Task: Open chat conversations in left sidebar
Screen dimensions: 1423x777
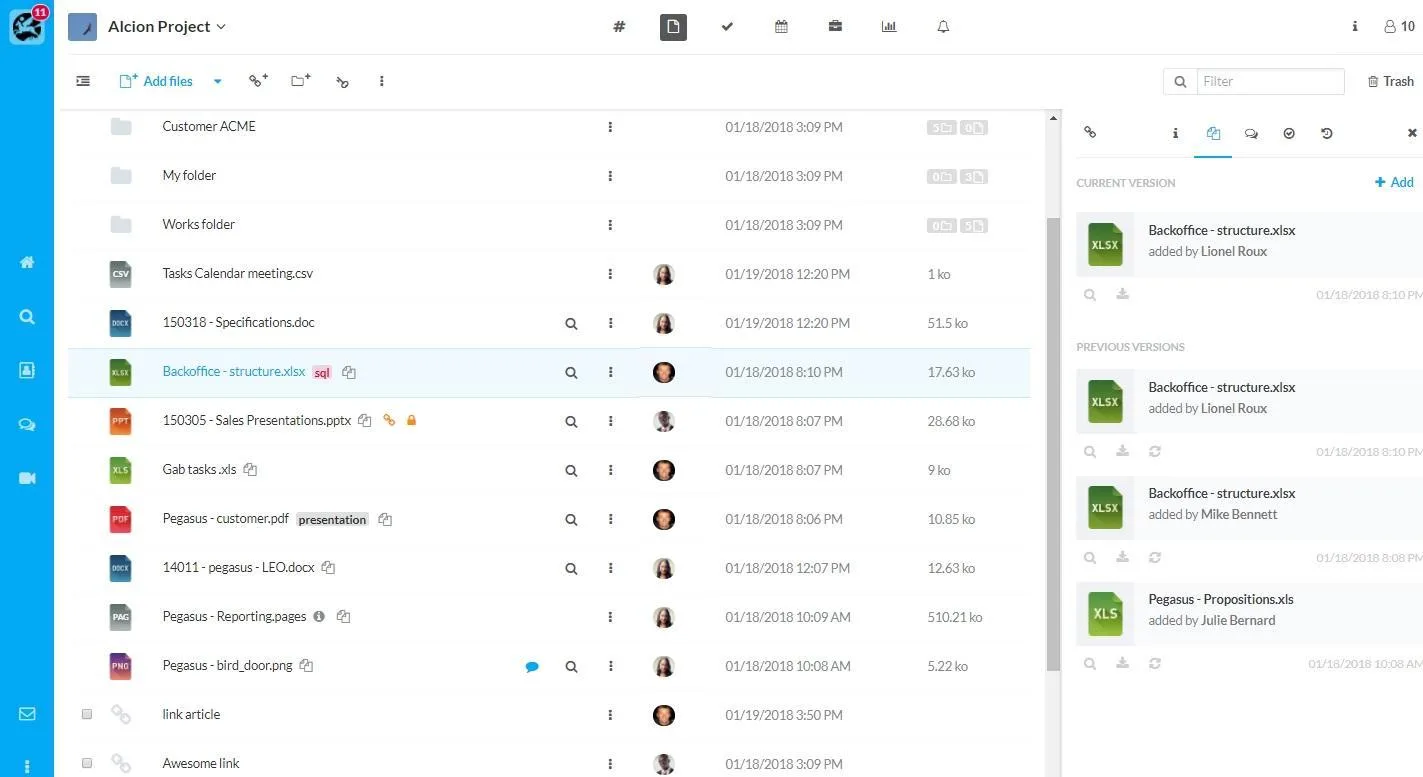Action: (27, 424)
